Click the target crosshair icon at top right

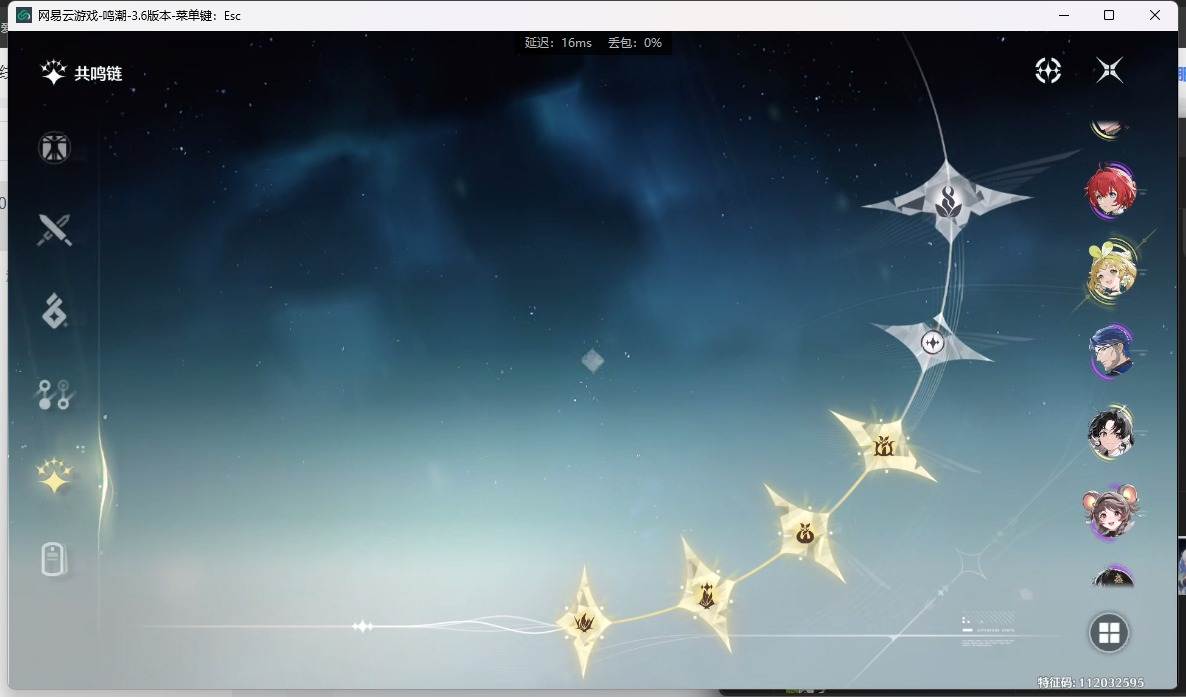tap(1048, 70)
